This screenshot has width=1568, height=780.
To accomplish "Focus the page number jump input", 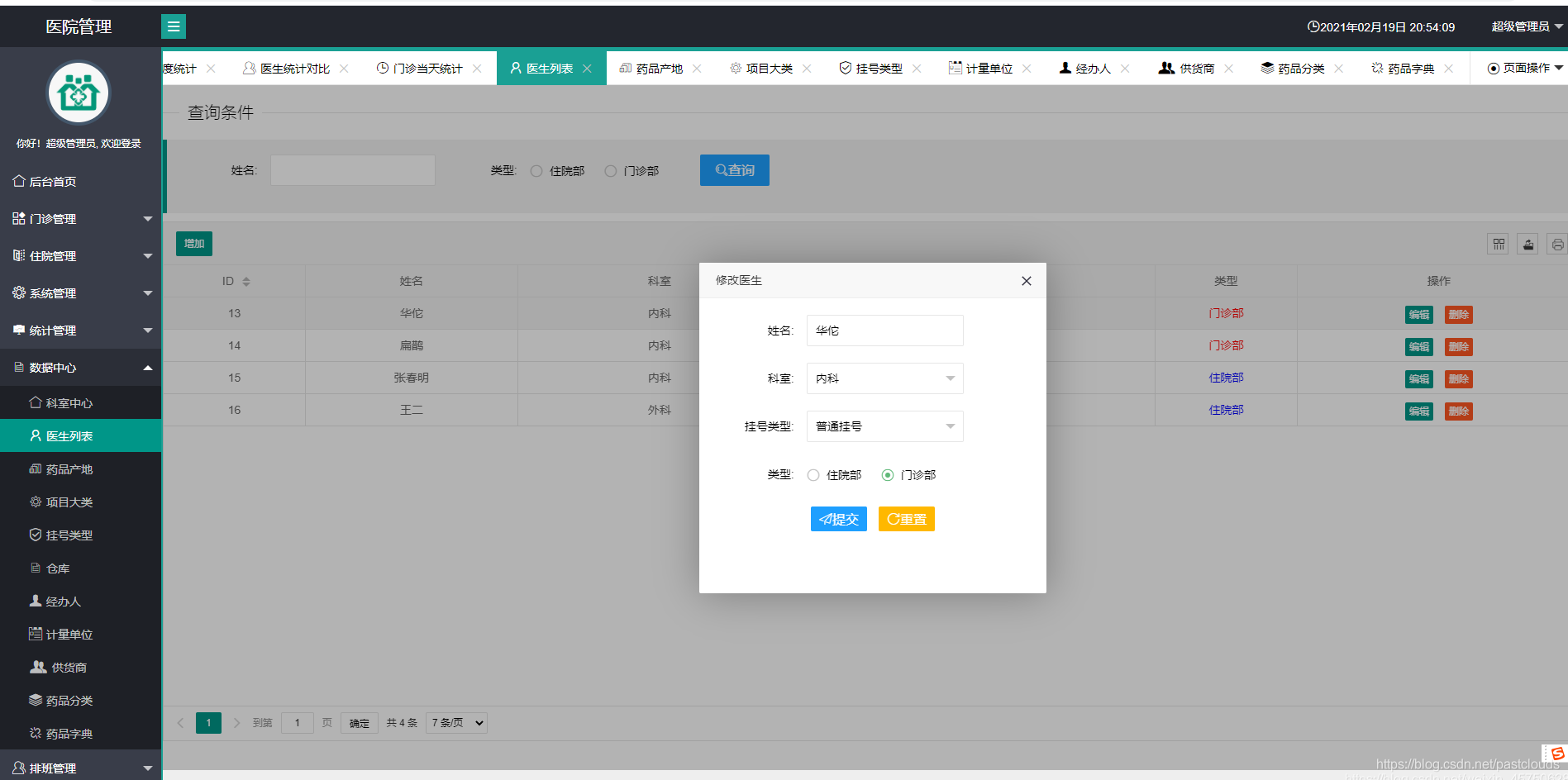I will click(x=298, y=723).
